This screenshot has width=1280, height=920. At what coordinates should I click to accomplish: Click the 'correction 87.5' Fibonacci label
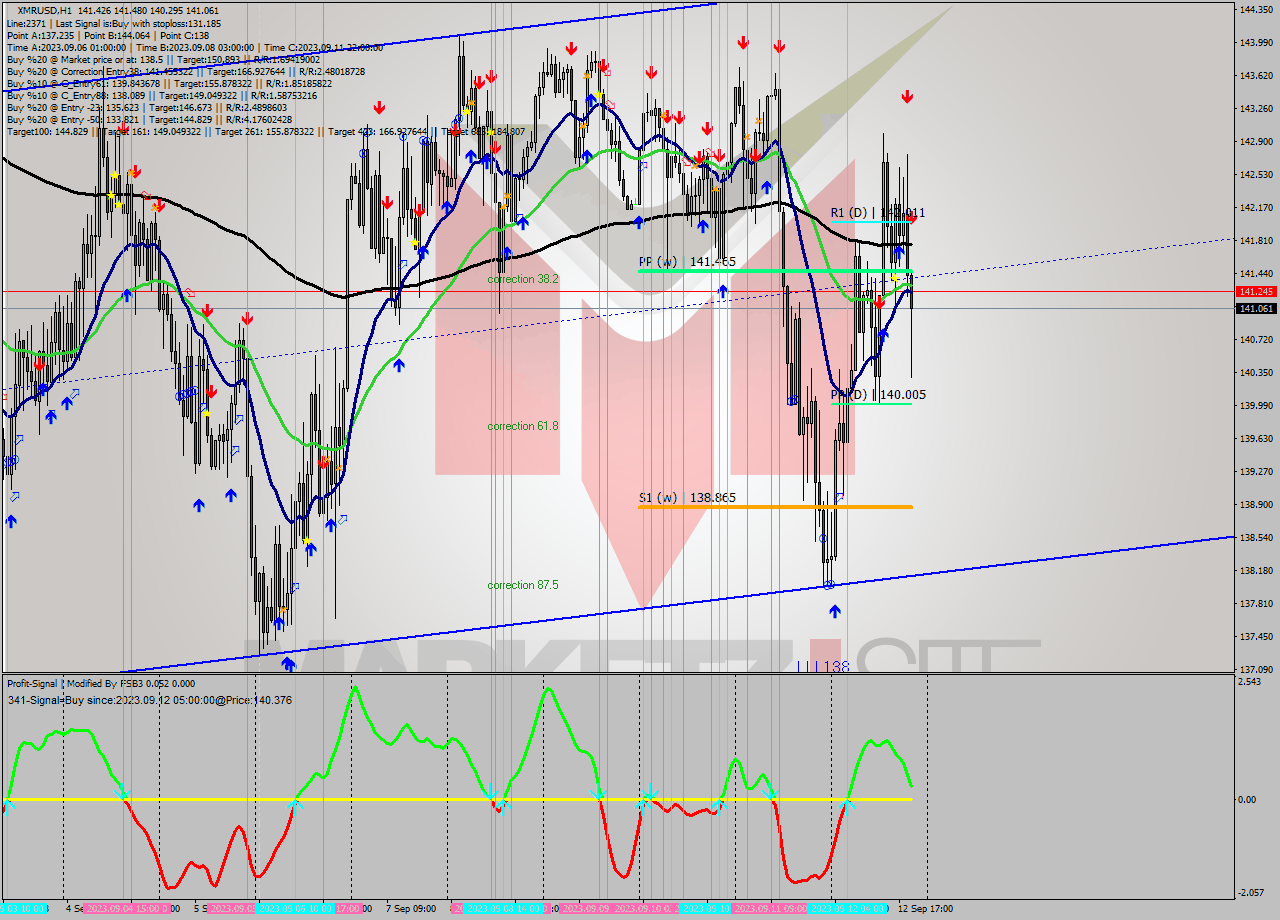523,585
